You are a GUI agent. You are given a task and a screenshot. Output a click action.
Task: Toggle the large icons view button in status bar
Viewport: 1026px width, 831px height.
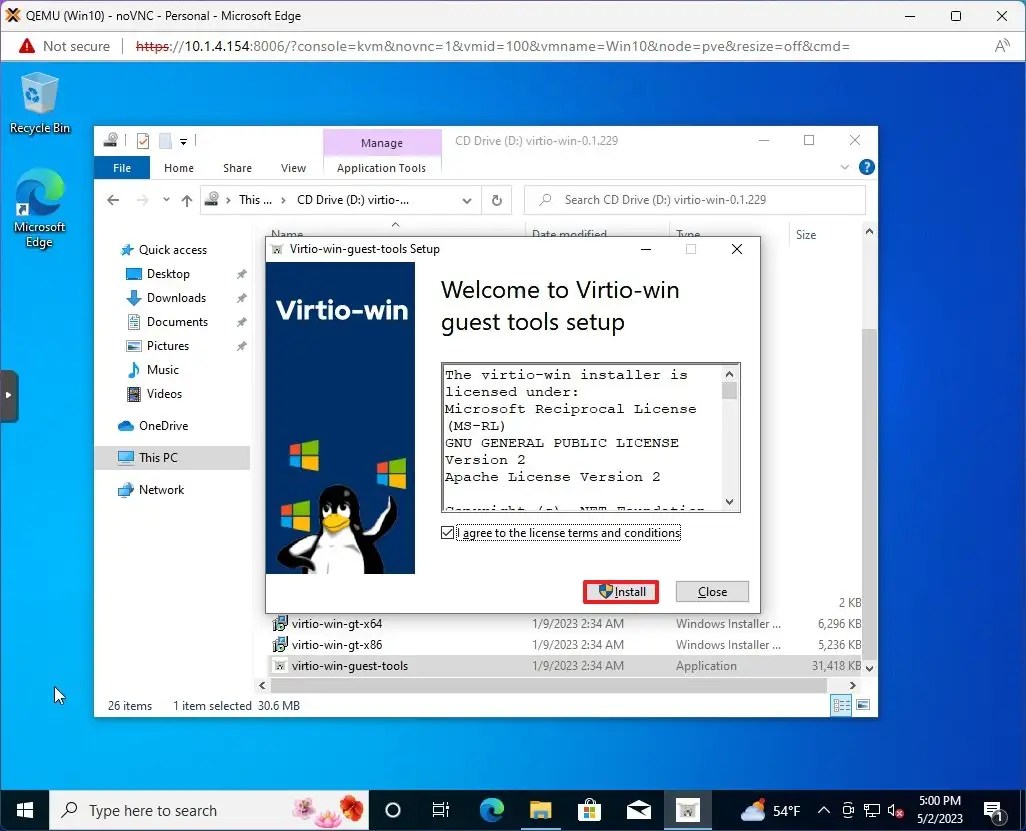pos(863,706)
